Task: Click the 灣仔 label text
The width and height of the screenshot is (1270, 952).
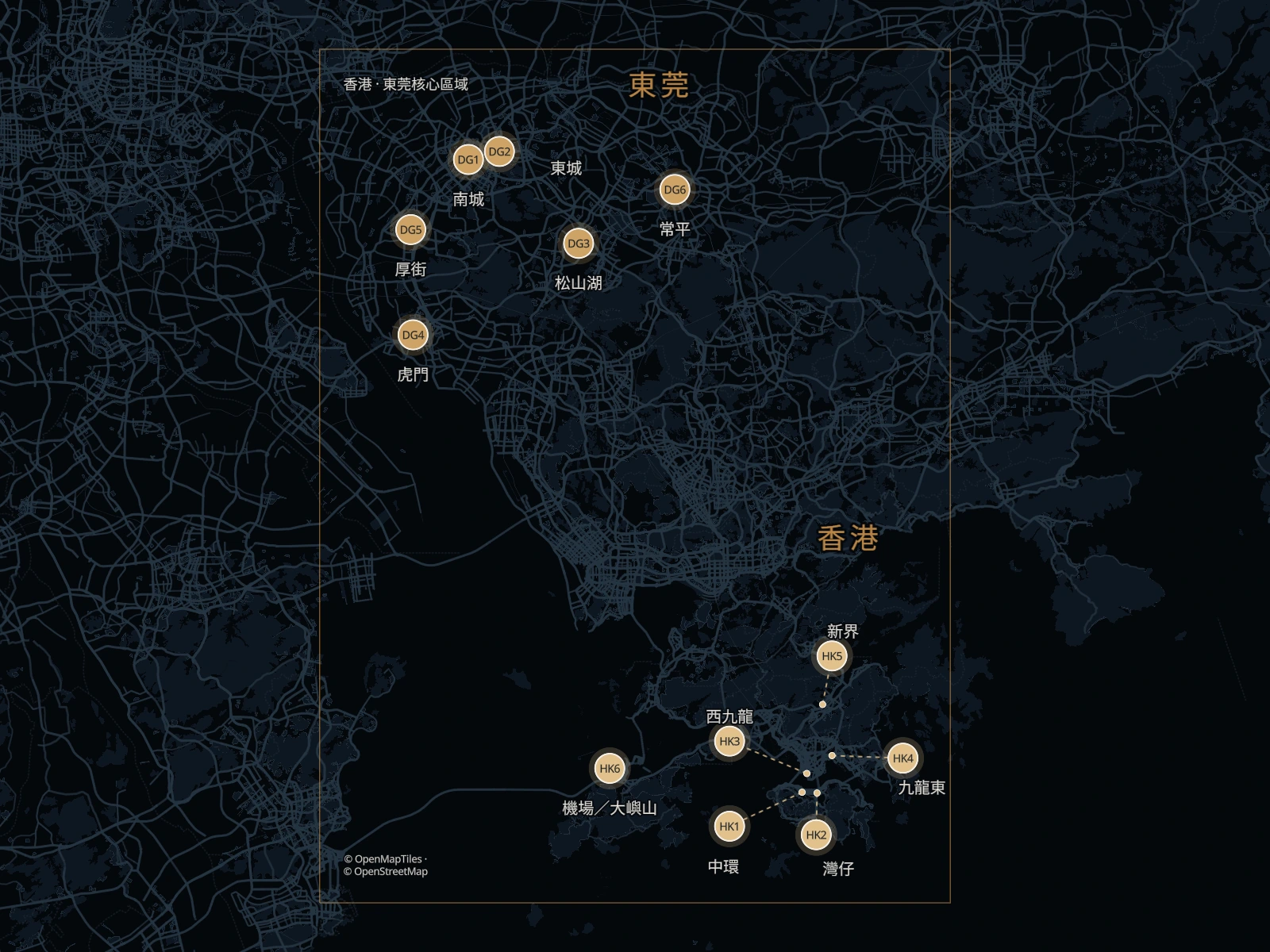Action: click(838, 869)
